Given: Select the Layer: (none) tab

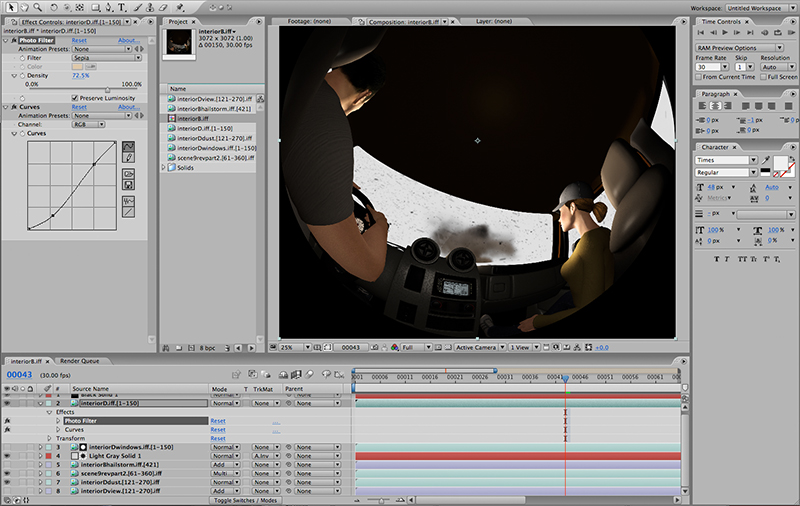Looking at the screenshot, I should (x=494, y=21).
